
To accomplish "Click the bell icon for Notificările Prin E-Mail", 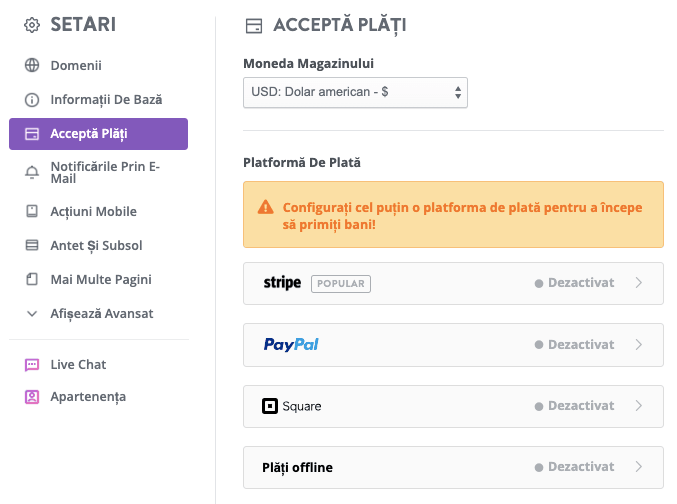I will click(x=32, y=172).
